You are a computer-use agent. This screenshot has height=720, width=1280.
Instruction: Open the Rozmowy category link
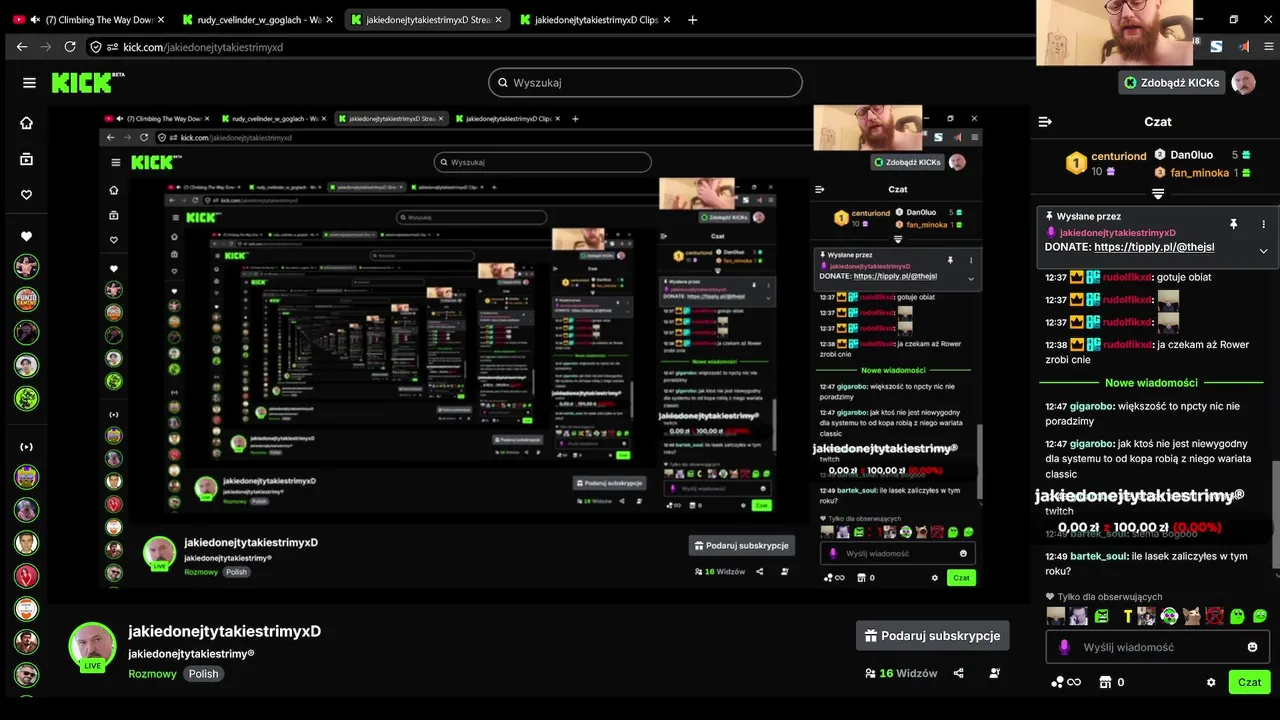coord(152,674)
